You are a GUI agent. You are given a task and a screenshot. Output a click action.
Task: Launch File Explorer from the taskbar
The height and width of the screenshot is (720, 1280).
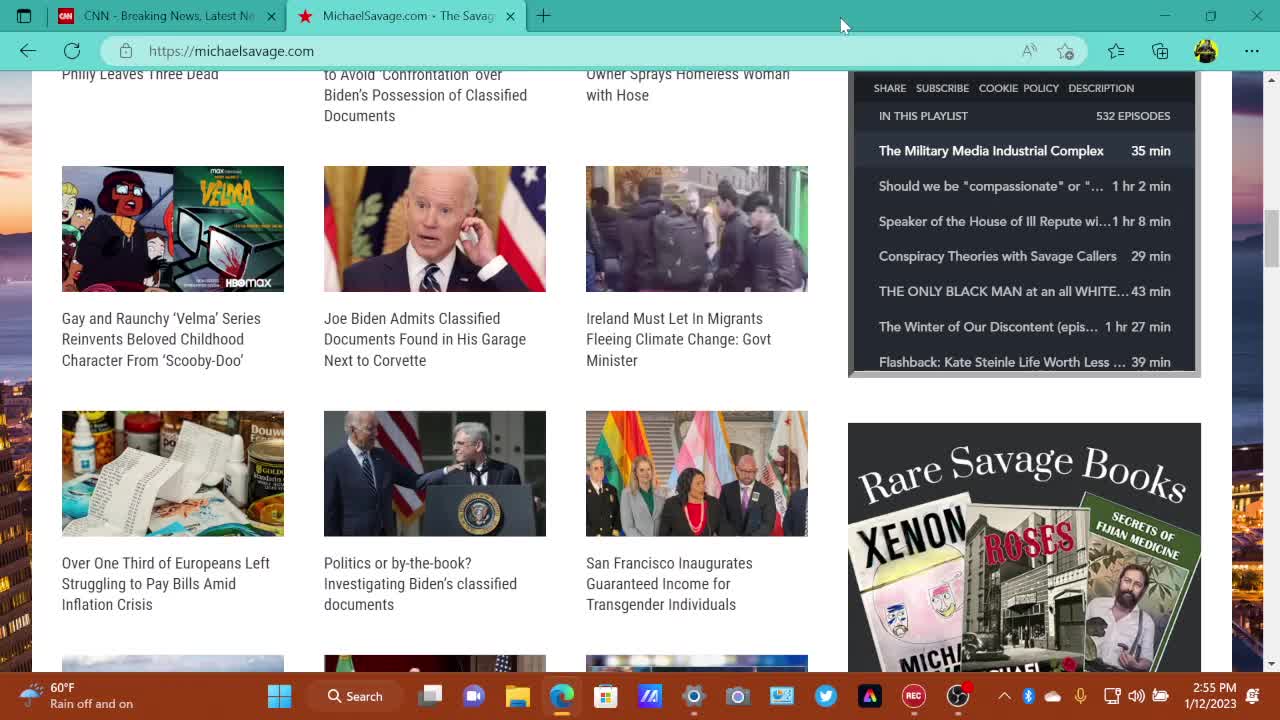pyautogui.click(x=518, y=696)
